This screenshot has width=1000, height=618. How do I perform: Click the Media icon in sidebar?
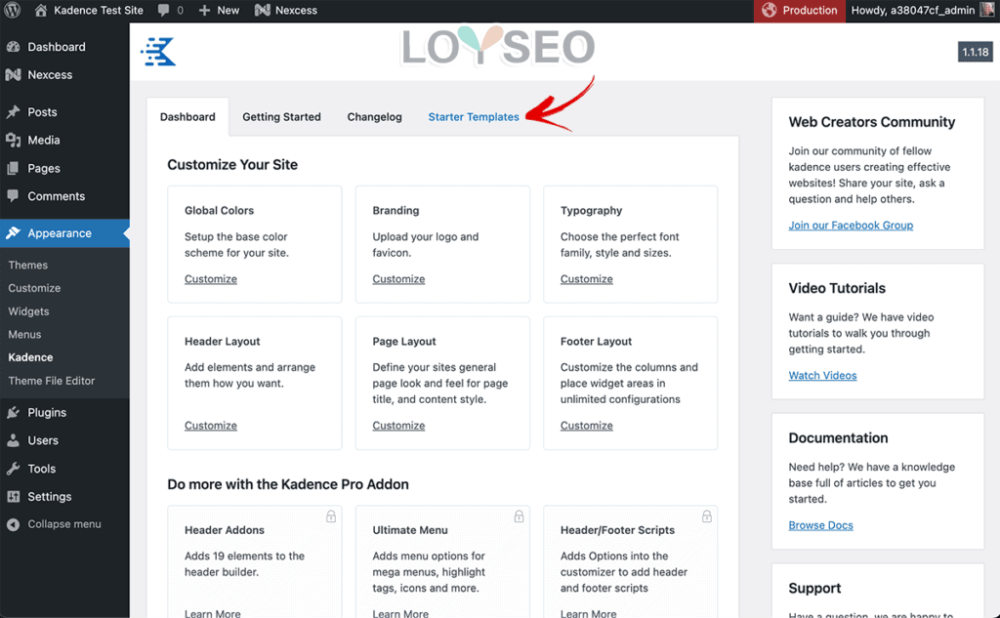pos(13,140)
